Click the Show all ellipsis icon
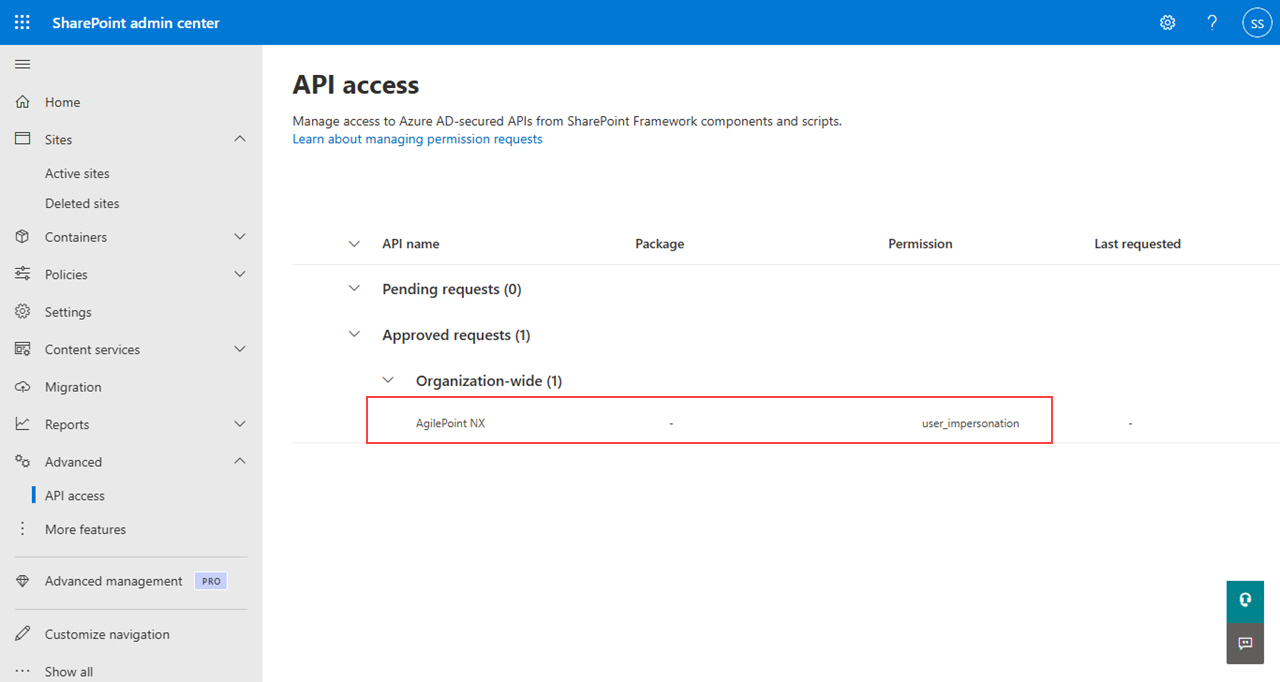1280x682 pixels. 22,671
